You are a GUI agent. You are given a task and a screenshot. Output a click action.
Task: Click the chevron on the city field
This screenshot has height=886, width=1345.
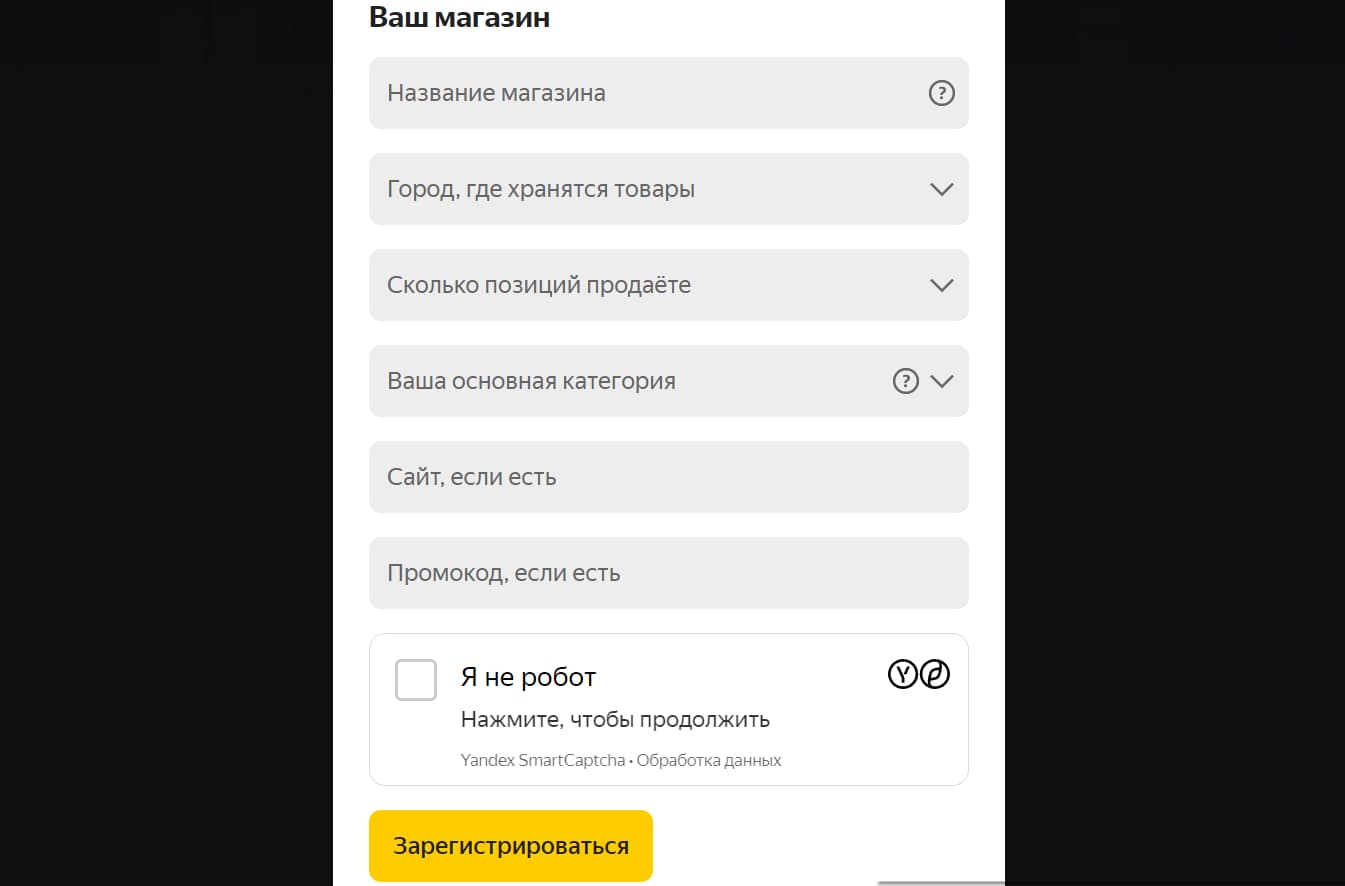[x=941, y=189]
